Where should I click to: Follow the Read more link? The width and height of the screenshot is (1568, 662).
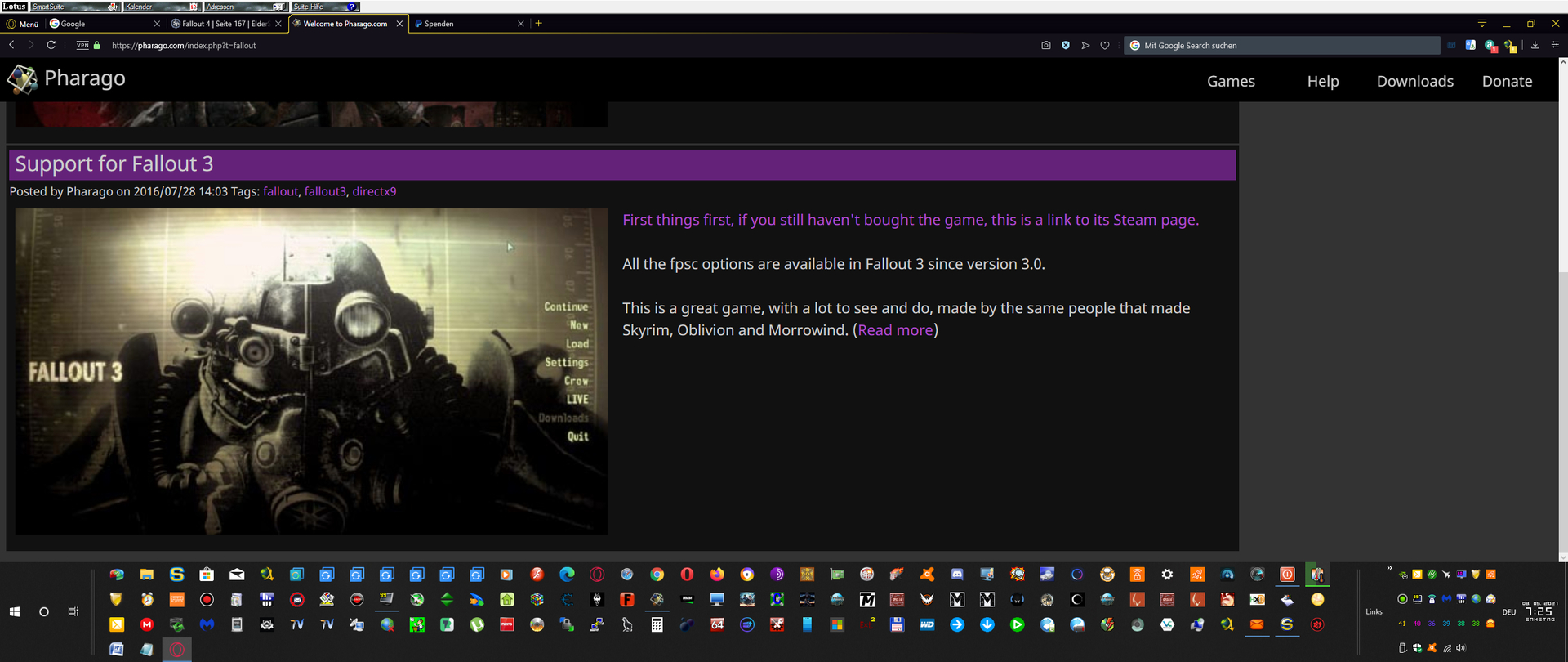(x=895, y=330)
